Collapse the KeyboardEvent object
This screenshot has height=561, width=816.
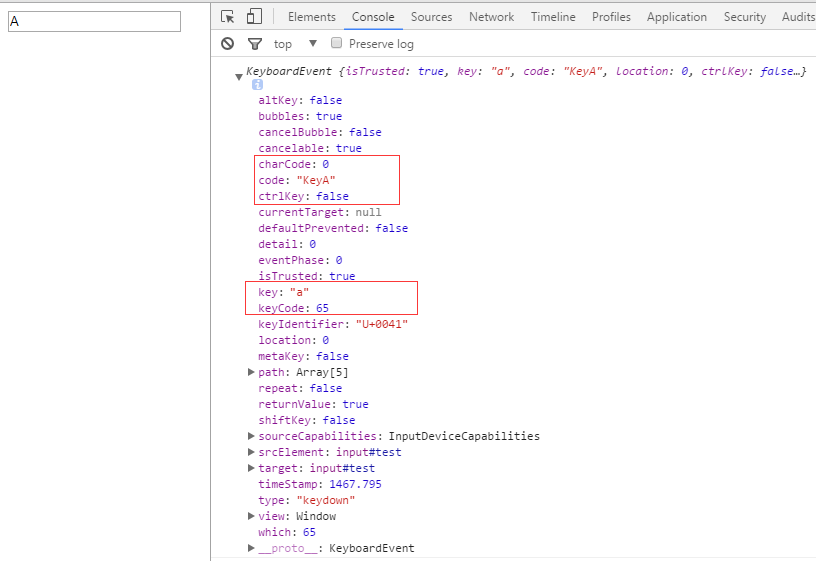click(239, 77)
